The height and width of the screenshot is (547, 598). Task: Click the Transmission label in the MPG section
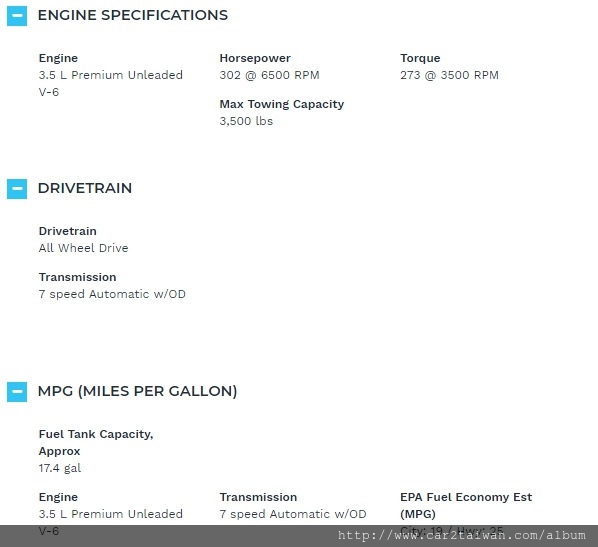click(258, 497)
